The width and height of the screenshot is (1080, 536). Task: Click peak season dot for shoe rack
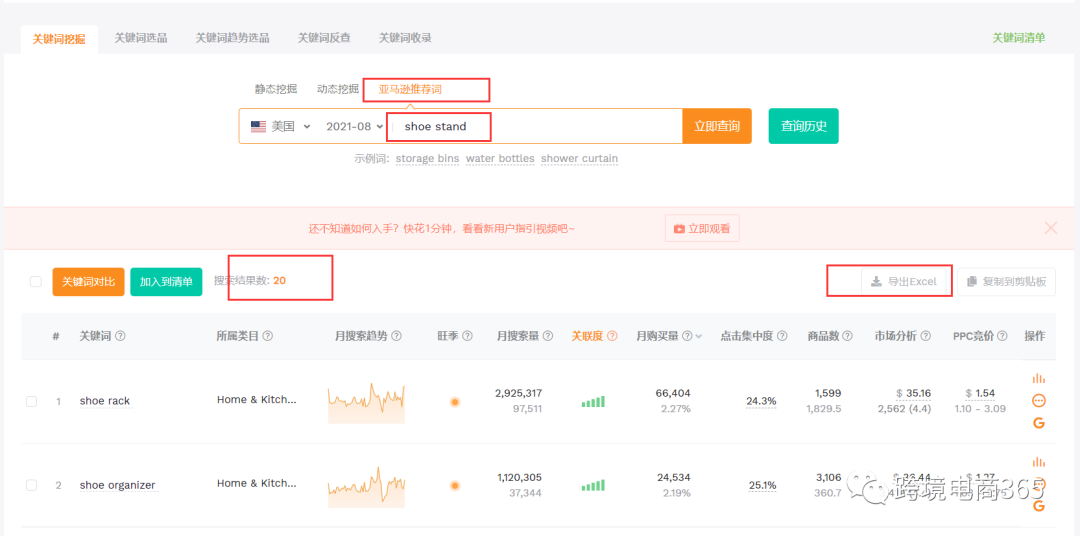(x=455, y=402)
